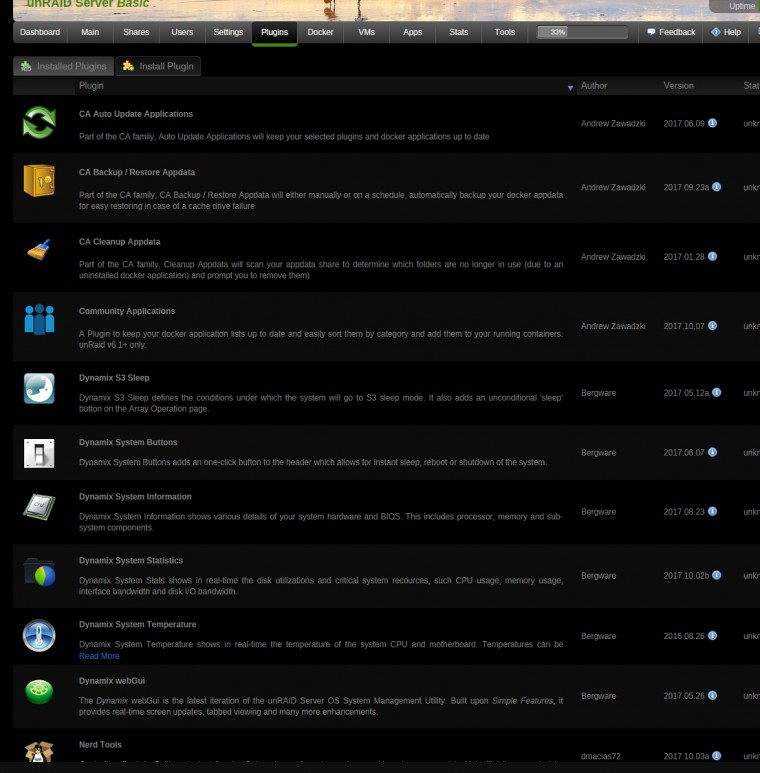Click Andrew Zawadzki author for Community Applications
The height and width of the screenshot is (773, 760).
click(613, 326)
